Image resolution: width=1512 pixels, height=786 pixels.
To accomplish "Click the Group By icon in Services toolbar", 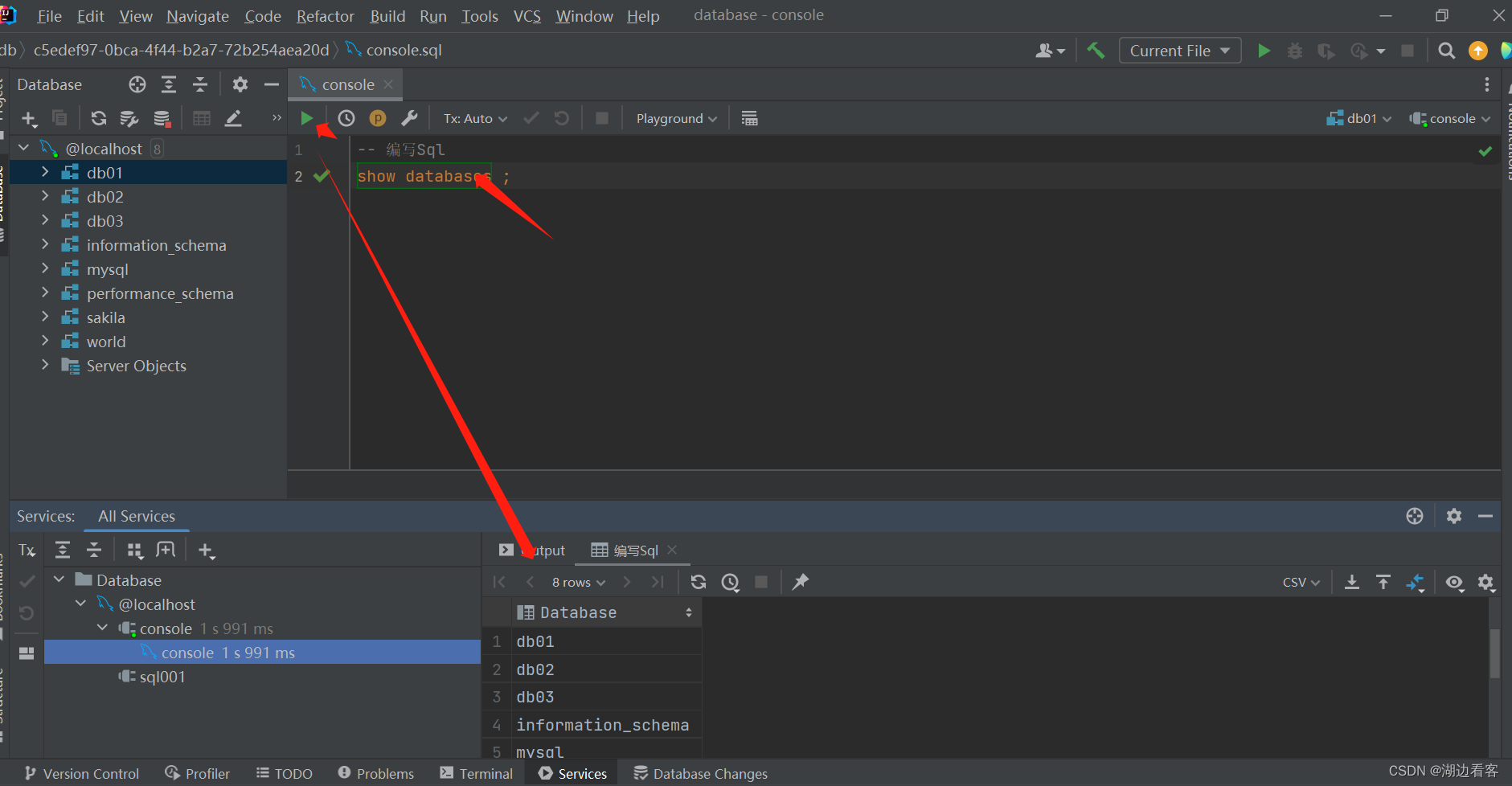I will coord(134,551).
